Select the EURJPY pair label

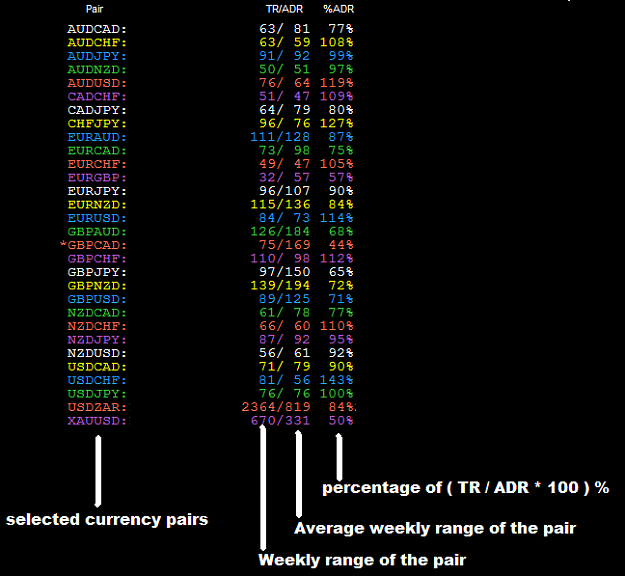point(97,191)
